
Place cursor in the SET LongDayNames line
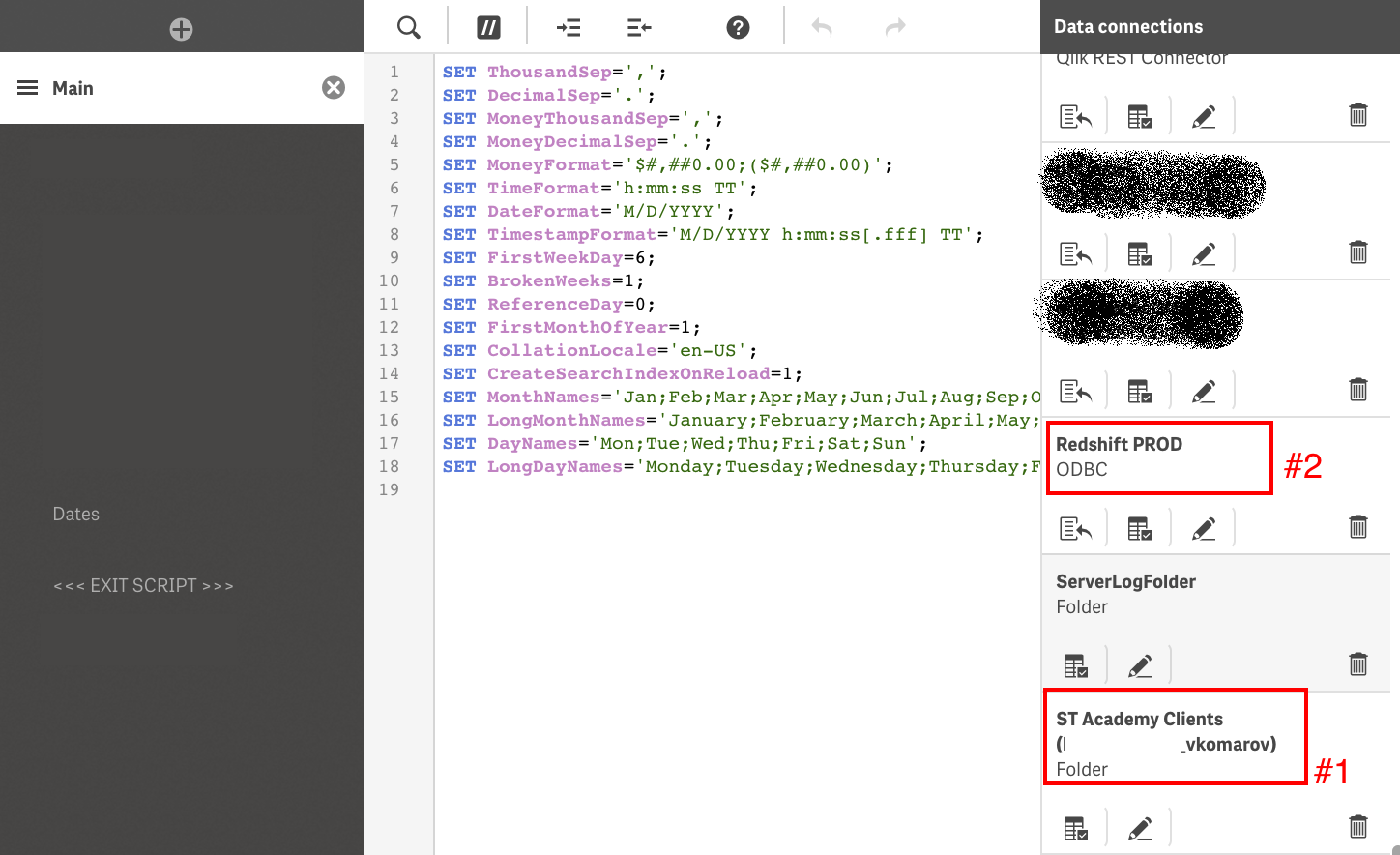click(x=741, y=466)
